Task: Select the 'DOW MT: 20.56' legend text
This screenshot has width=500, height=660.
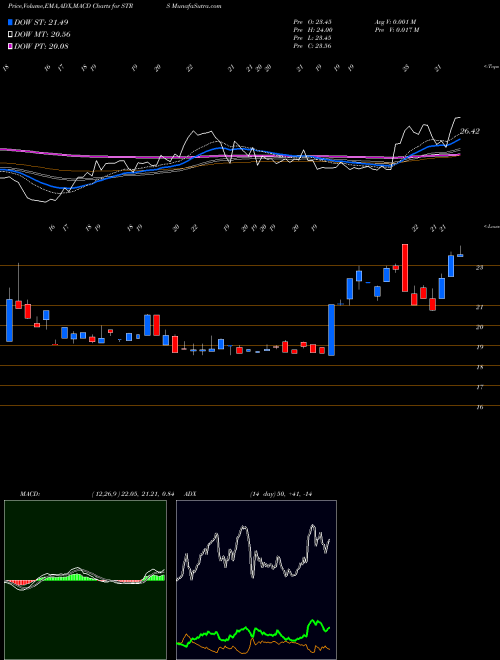Action: point(43,35)
